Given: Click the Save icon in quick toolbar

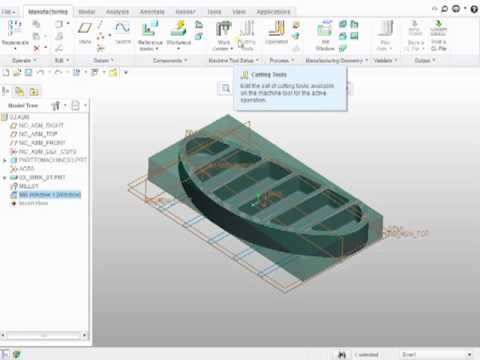Looking at the screenshot, I should (28, 72).
